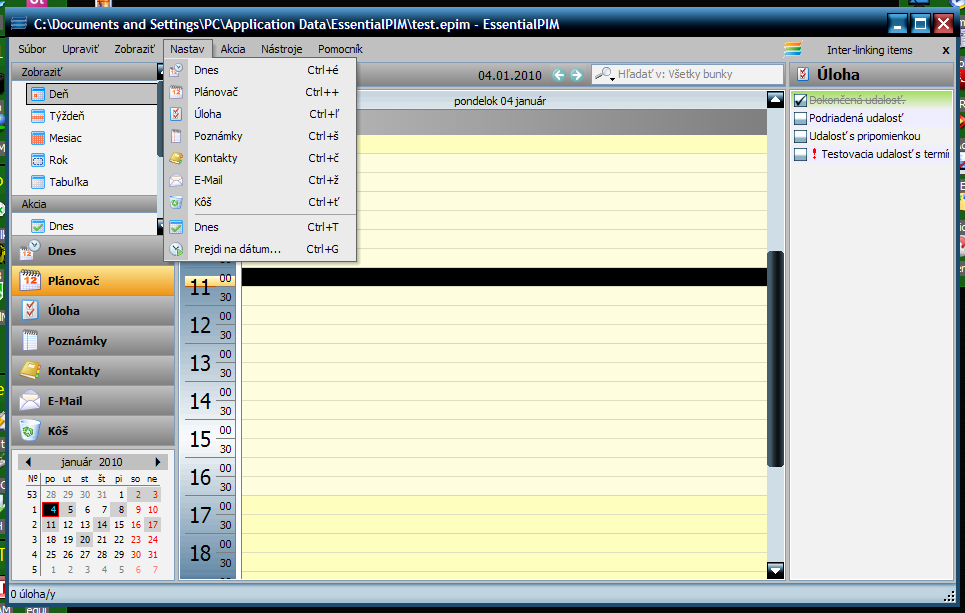This screenshot has width=965, height=613.
Task: Choose Kontakty from the Nastav menu
Action: click(x=215, y=158)
